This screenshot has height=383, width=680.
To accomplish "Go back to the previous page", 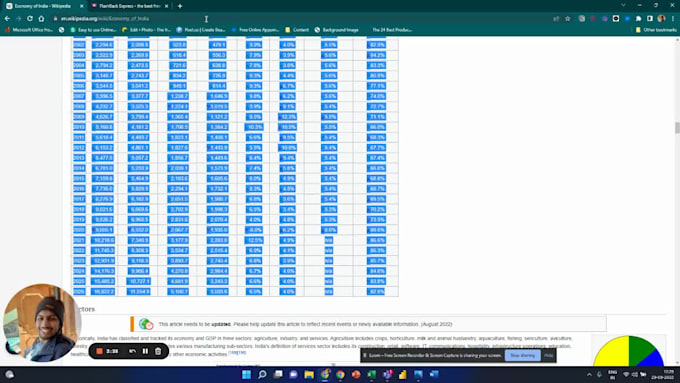I will pos(7,19).
